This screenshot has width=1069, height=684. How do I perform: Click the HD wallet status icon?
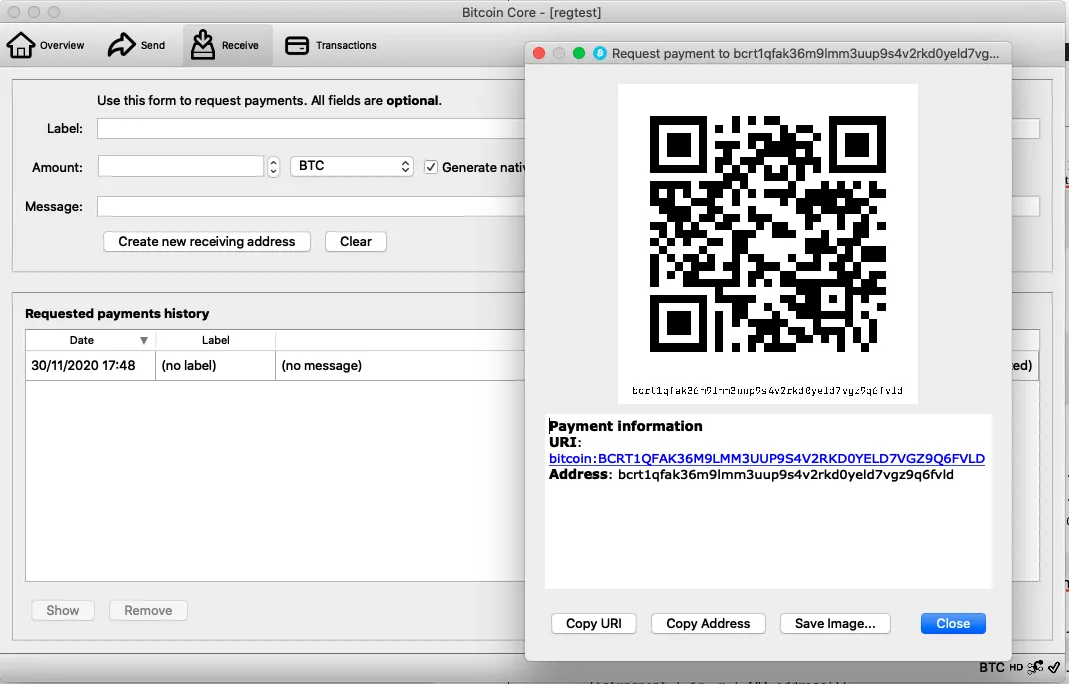[1017, 667]
